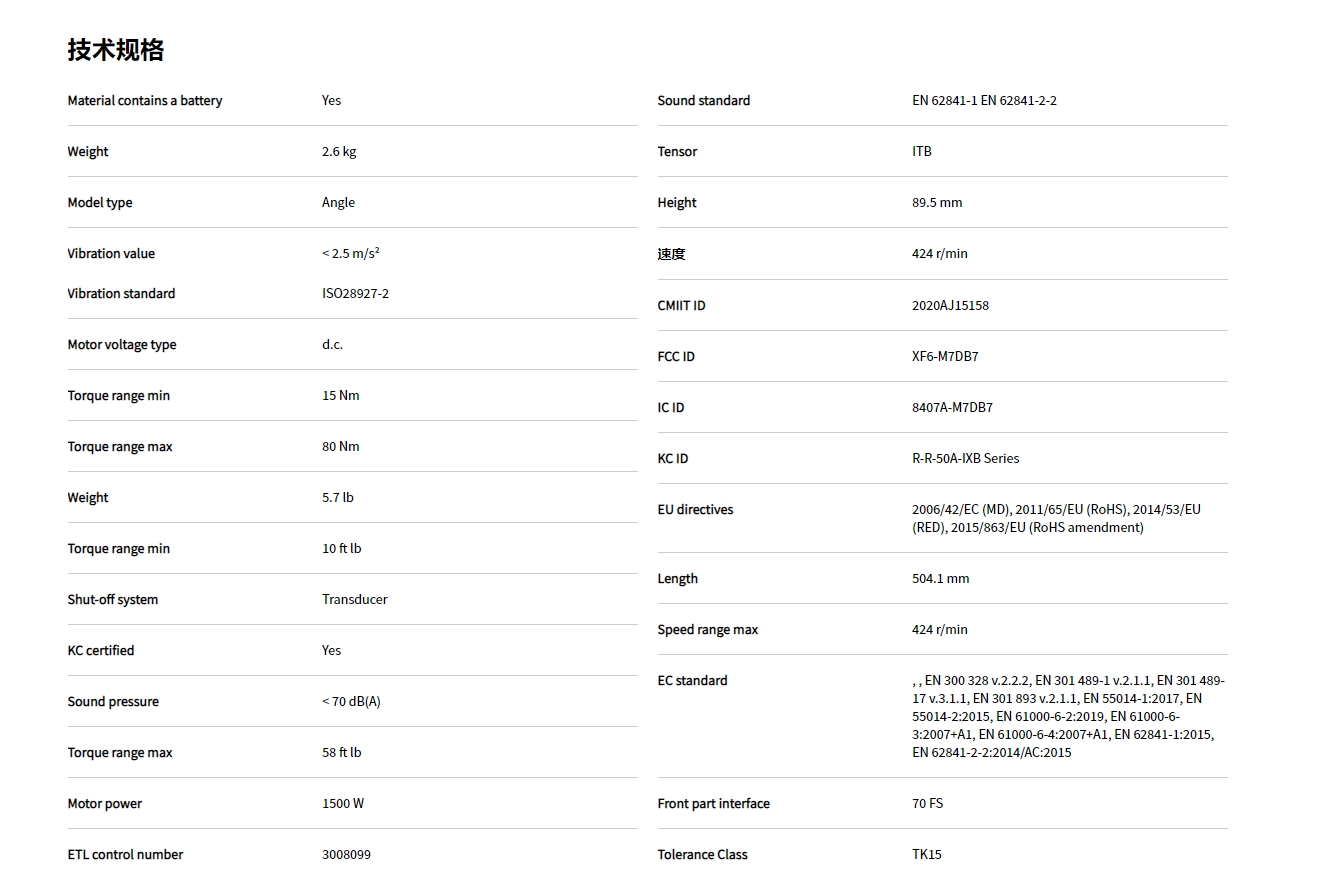1317x878 pixels.
Task: Click the 'Motor voltage type' label
Action: click(122, 344)
